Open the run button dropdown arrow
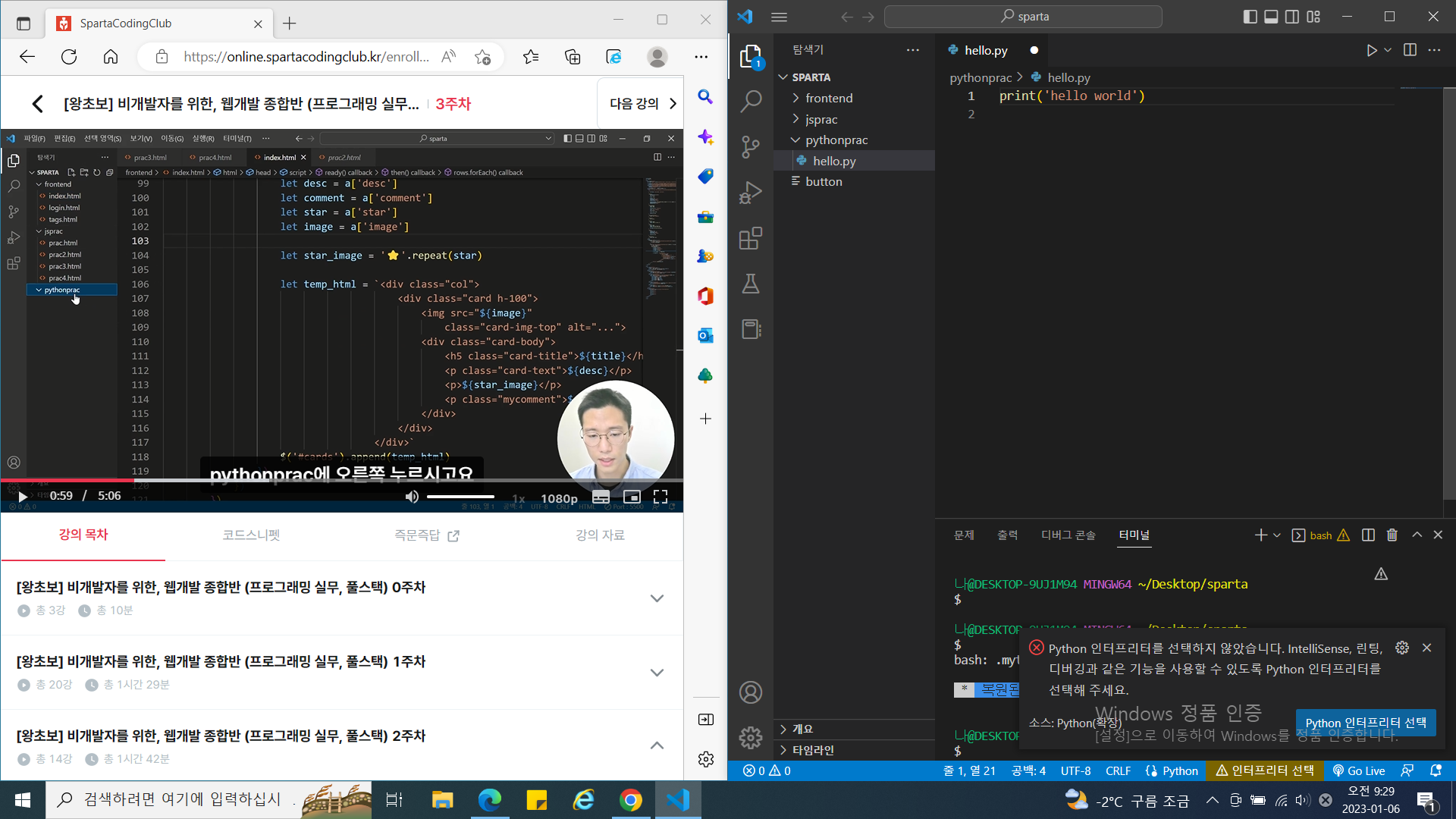 point(1388,50)
